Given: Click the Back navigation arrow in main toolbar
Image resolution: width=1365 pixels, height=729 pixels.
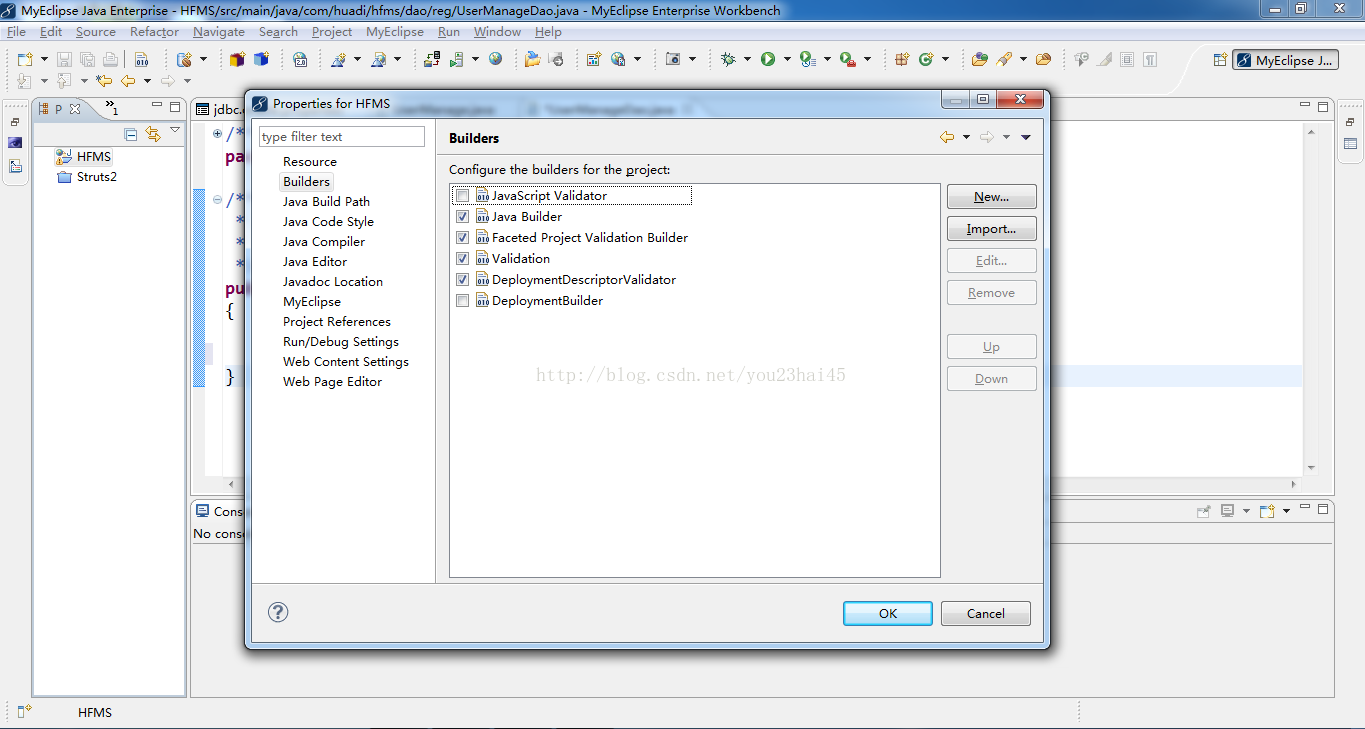Looking at the screenshot, I should (128, 81).
